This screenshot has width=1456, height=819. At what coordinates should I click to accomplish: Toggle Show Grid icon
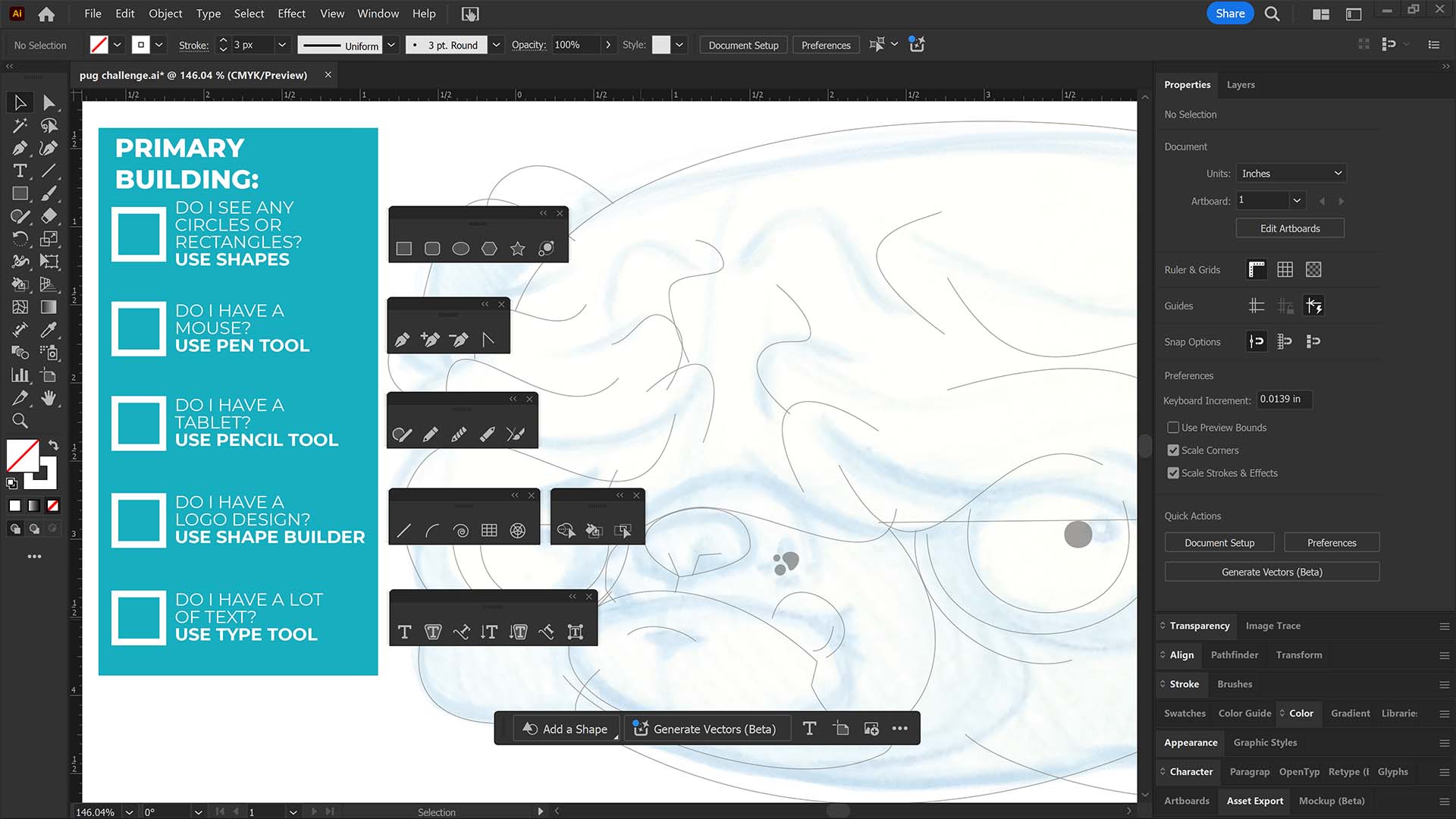point(1285,270)
